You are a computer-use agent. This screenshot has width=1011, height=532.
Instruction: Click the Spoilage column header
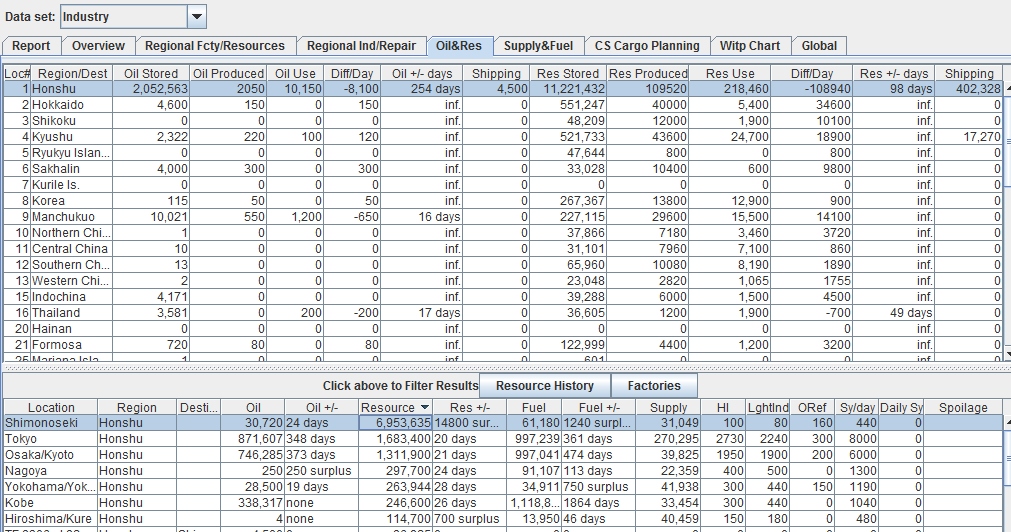click(x=963, y=408)
